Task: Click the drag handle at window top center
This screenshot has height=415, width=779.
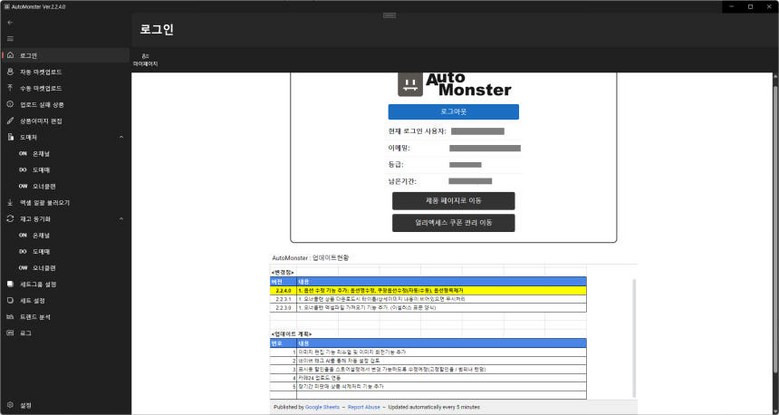Action: [x=390, y=15]
